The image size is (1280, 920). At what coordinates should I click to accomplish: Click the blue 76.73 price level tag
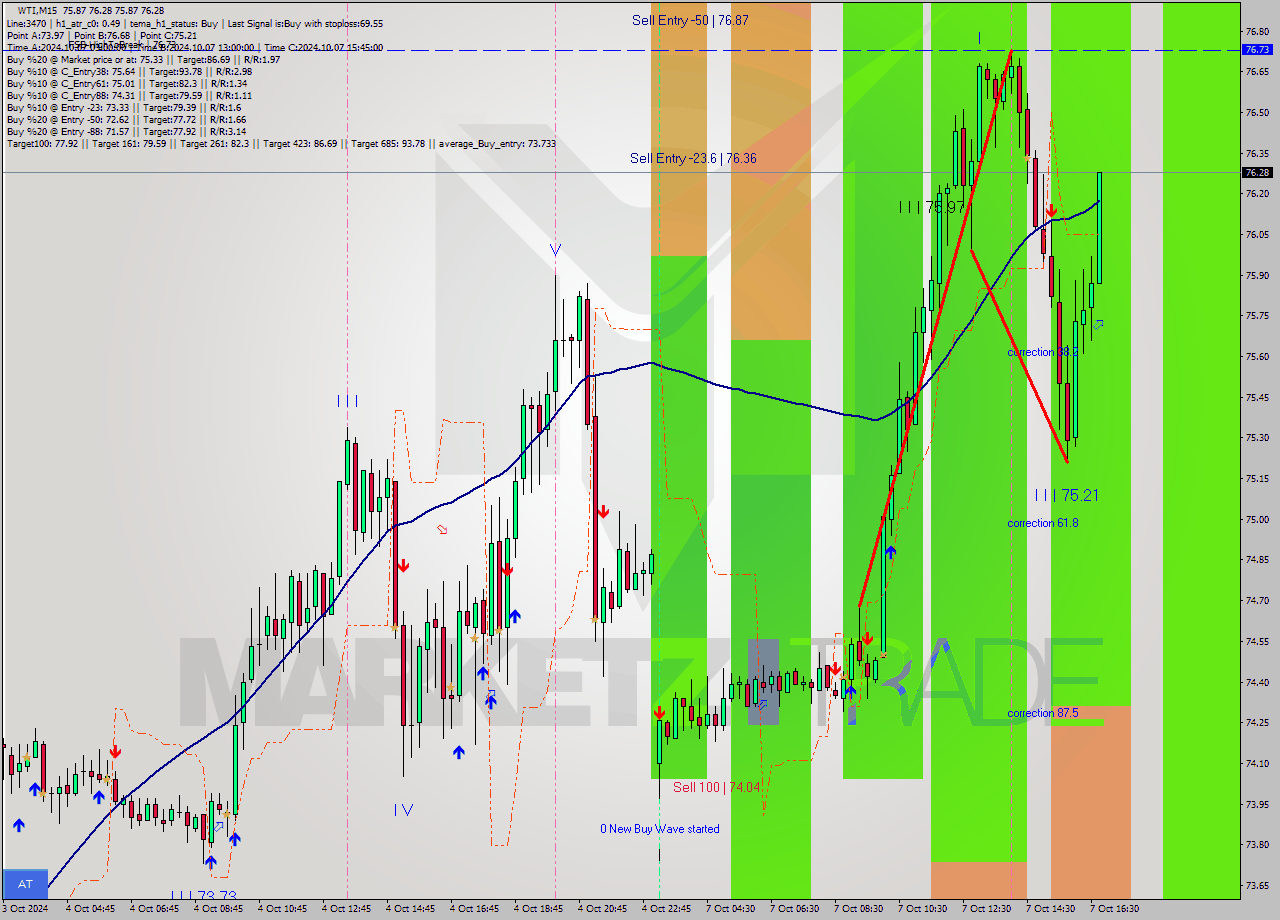click(1257, 49)
